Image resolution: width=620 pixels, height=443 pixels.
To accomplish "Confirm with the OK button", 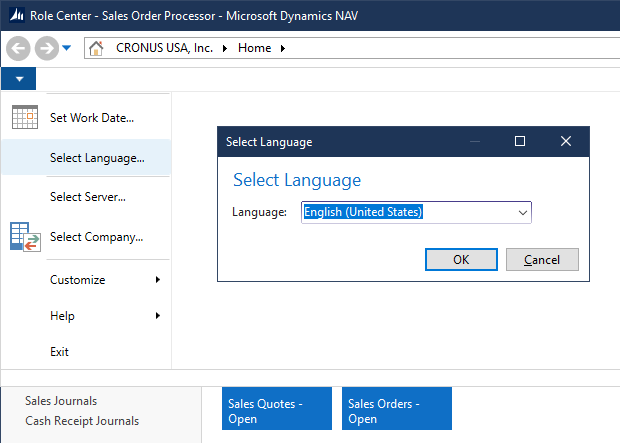I will (x=461, y=259).
